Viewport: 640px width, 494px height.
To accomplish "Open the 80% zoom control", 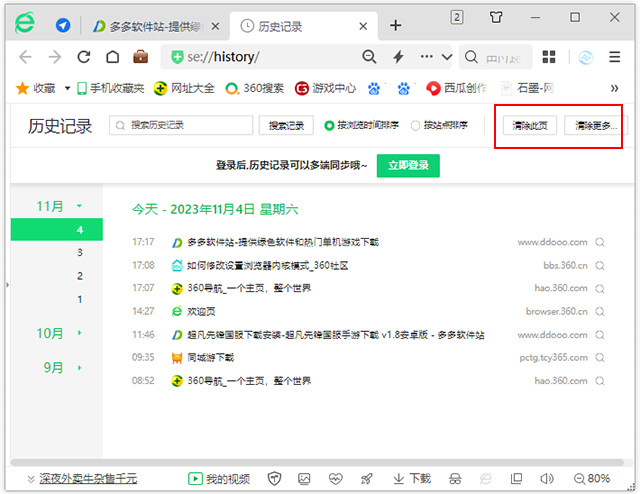I will point(592,478).
